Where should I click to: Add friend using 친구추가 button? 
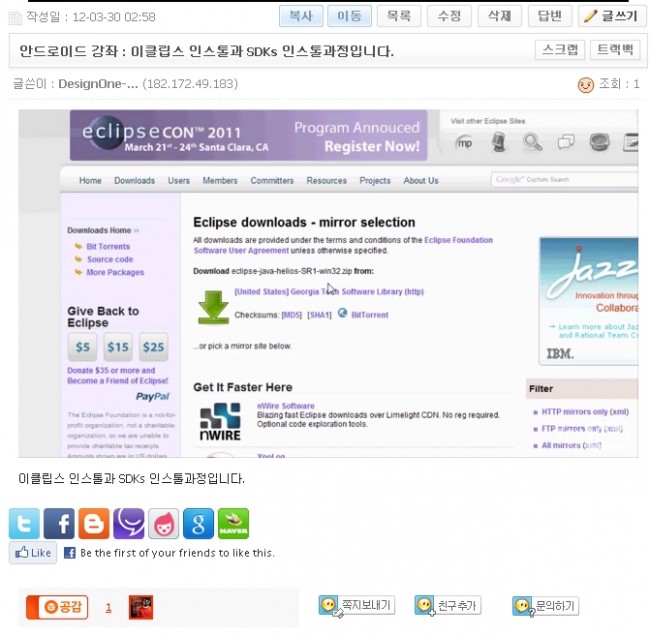pos(448,606)
